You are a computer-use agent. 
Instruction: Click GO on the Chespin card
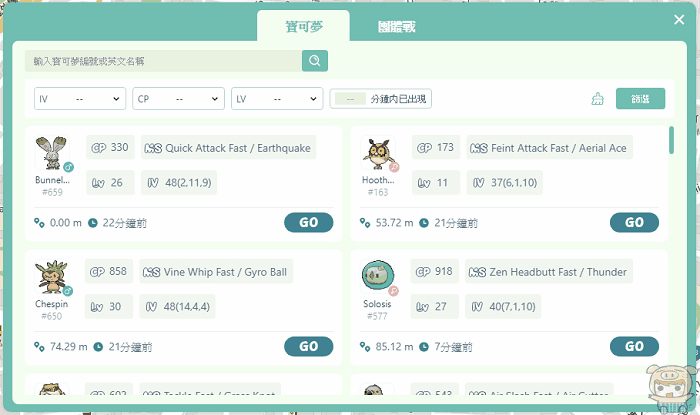(308, 346)
